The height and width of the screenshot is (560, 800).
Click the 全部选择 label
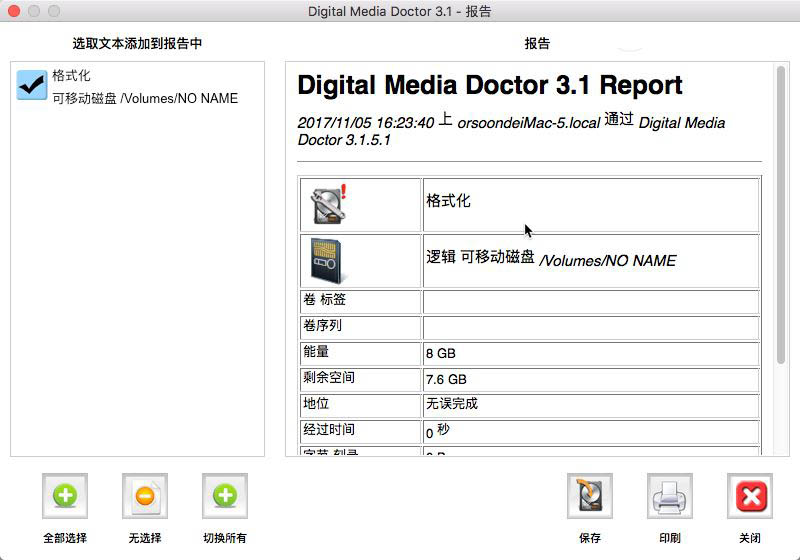[65, 538]
